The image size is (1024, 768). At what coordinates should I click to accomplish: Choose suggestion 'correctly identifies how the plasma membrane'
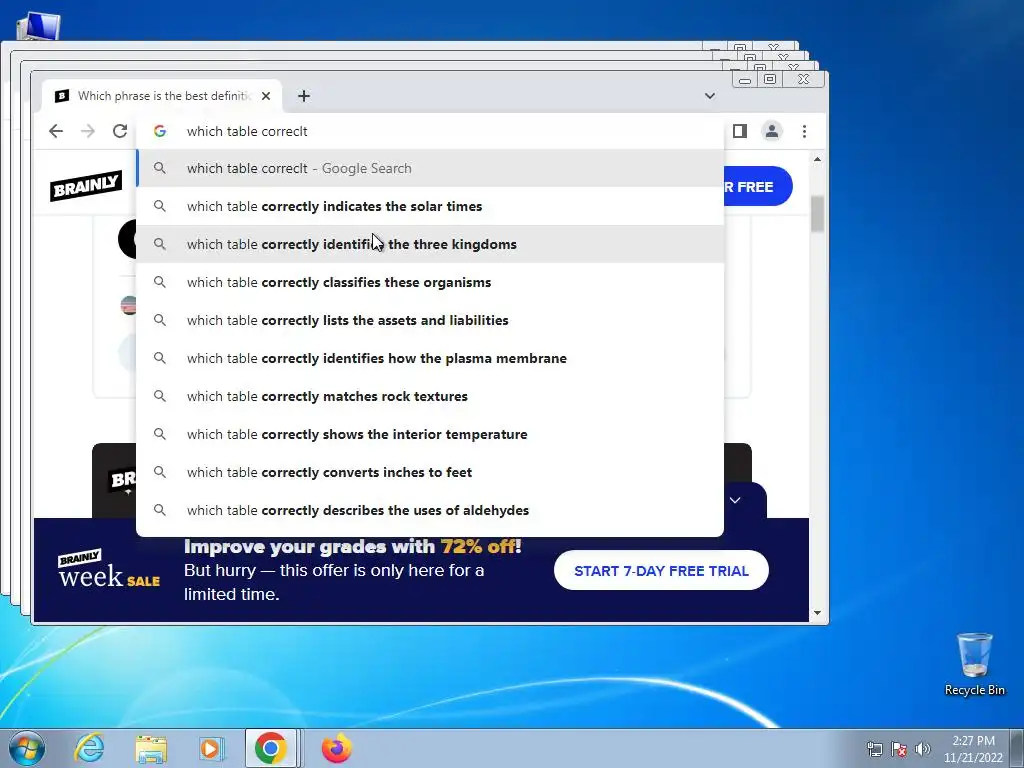(430, 358)
